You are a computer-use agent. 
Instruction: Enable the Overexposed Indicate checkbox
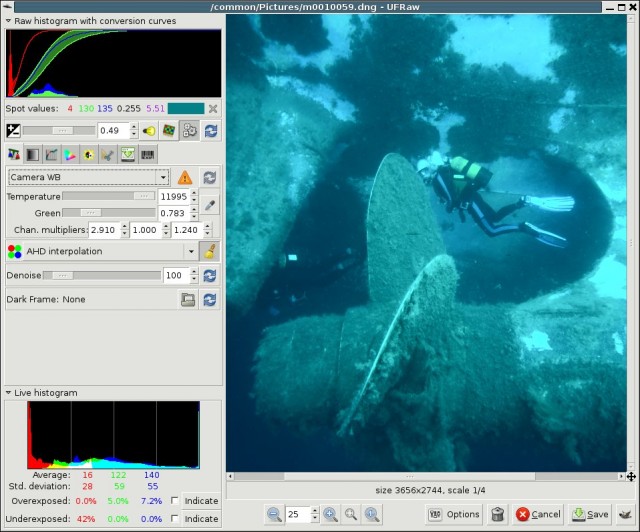tap(176, 500)
